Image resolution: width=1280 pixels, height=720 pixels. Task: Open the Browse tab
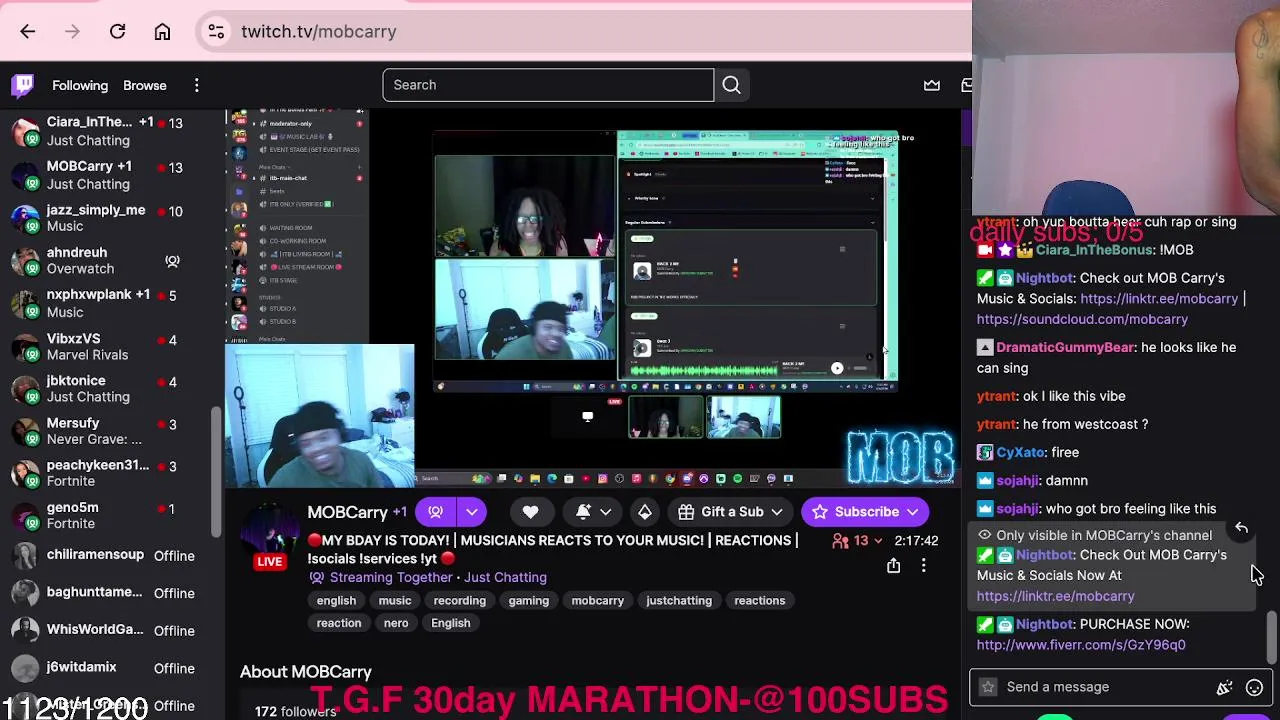click(145, 85)
